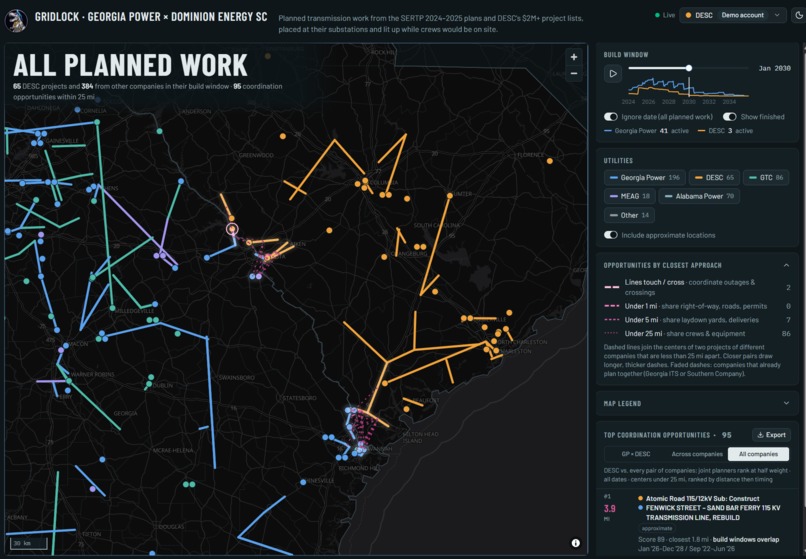The height and width of the screenshot is (559, 806).
Task: Toggle Alabama Power 70 utility filter
Action: pyautogui.click(x=699, y=196)
